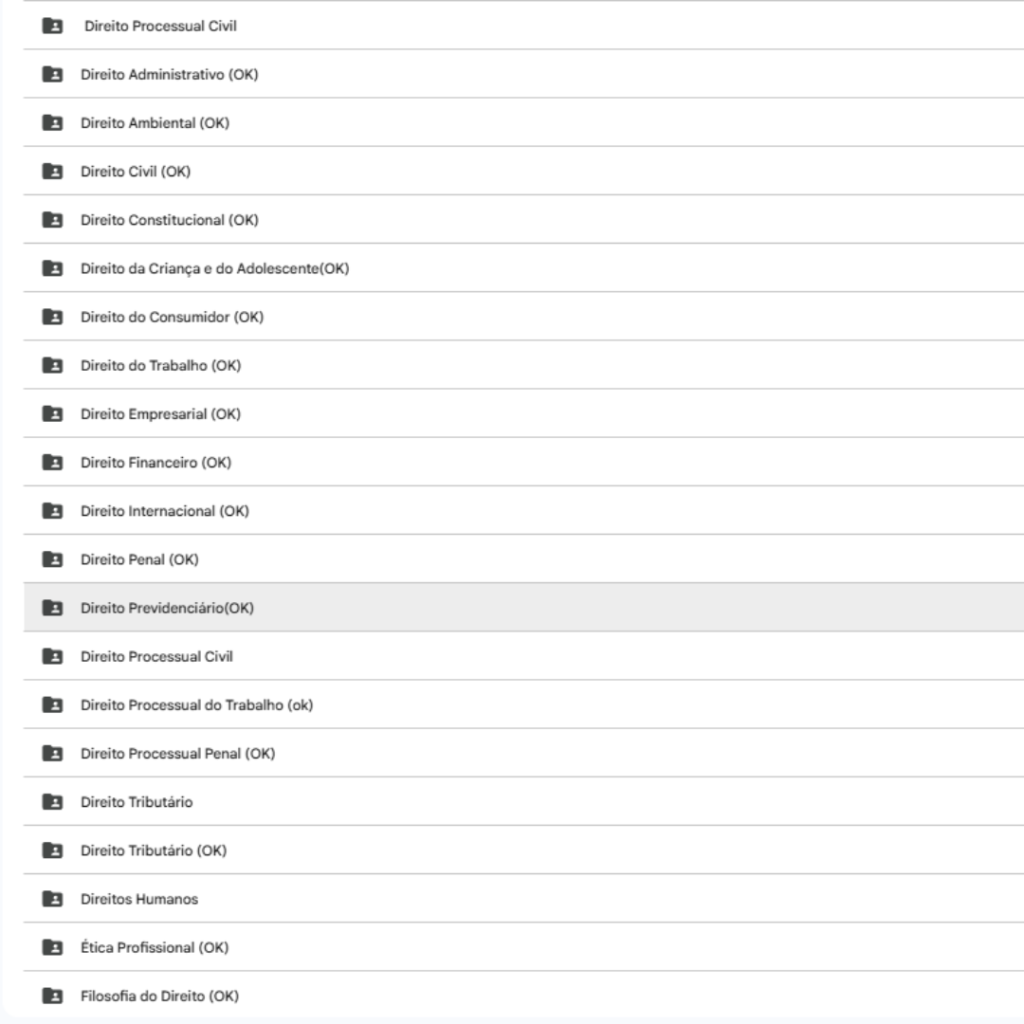This screenshot has height=1024, width=1024.
Task: Click the folder icon beside Direito Civil (OK)
Action: coord(52,171)
